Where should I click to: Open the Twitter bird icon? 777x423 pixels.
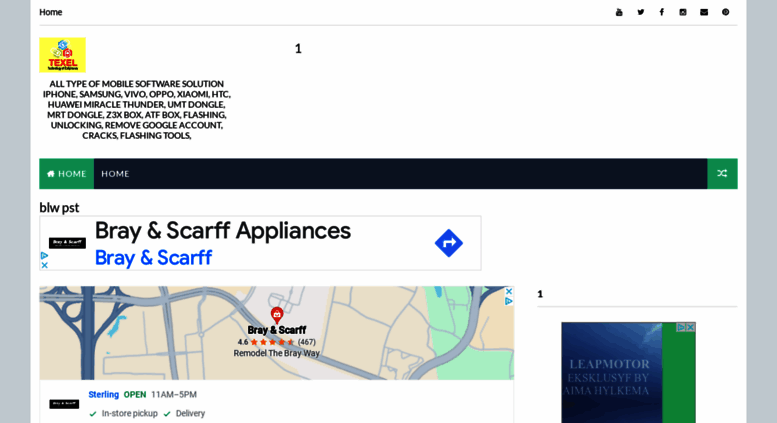click(641, 12)
